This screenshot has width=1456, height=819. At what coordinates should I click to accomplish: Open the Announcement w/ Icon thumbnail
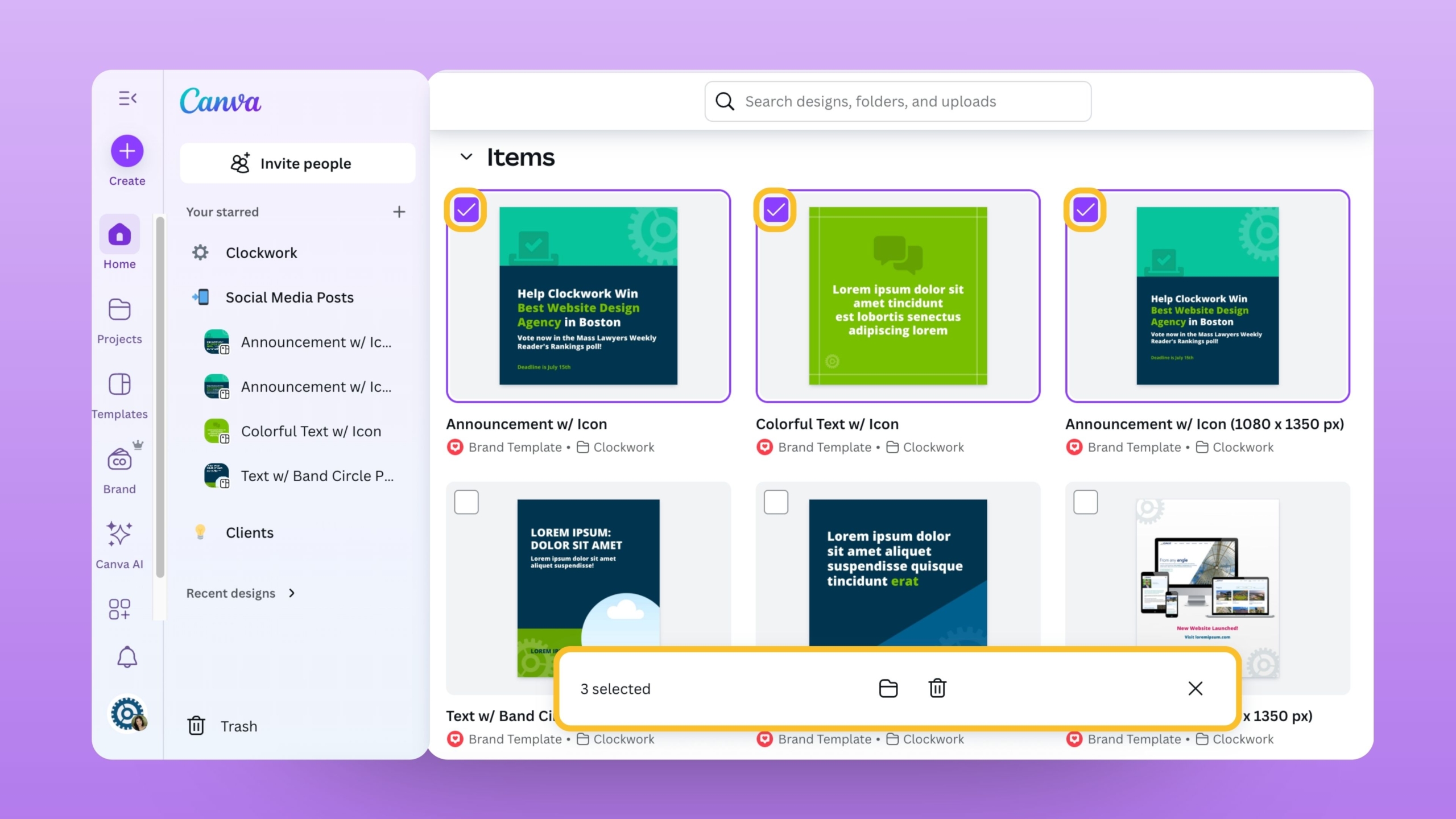588,296
